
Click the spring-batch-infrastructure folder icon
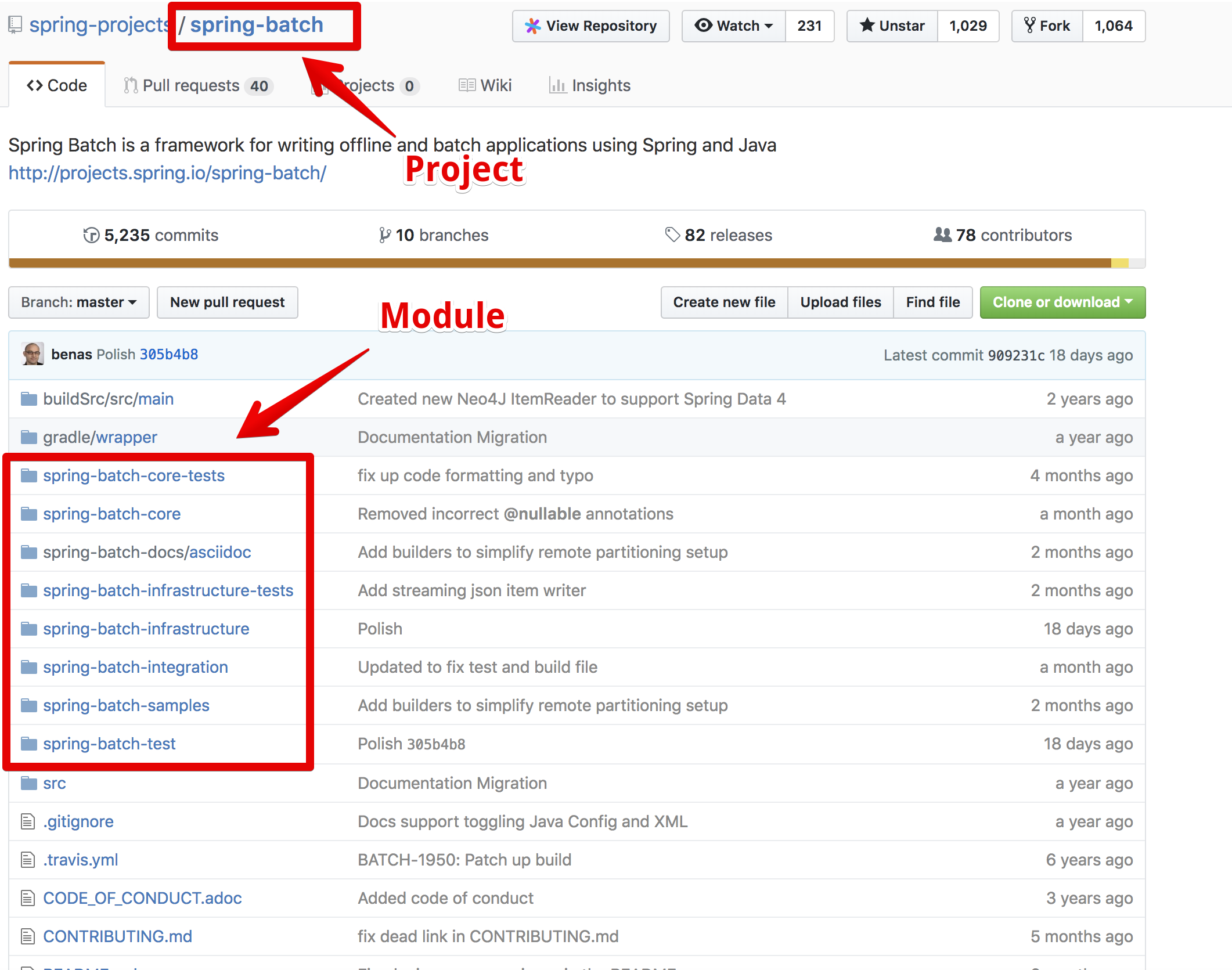point(28,629)
